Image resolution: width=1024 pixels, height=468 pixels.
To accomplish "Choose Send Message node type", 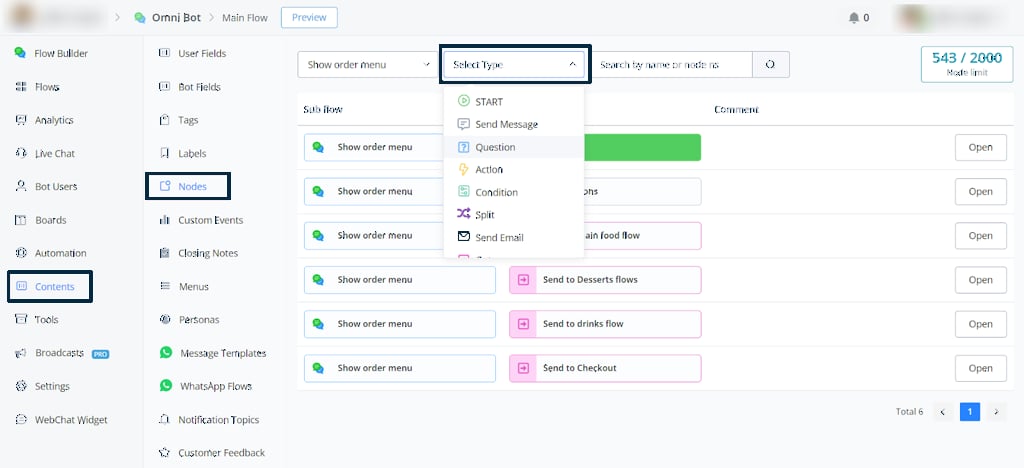I will point(513,124).
